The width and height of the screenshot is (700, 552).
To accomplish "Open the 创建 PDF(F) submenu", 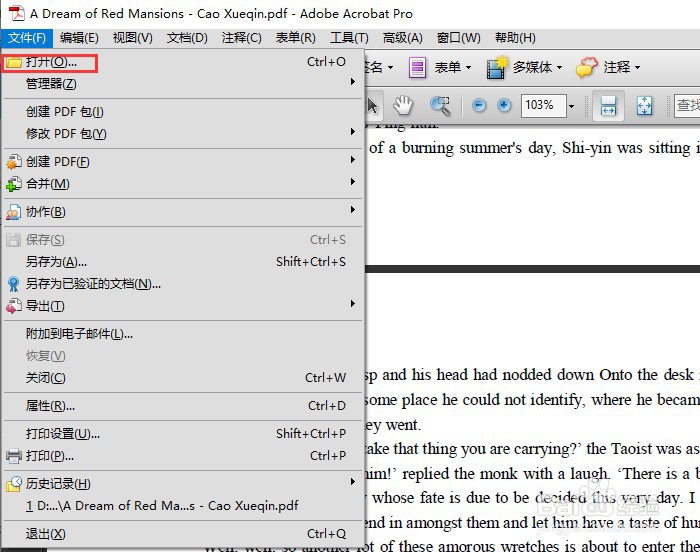I will tap(182, 162).
